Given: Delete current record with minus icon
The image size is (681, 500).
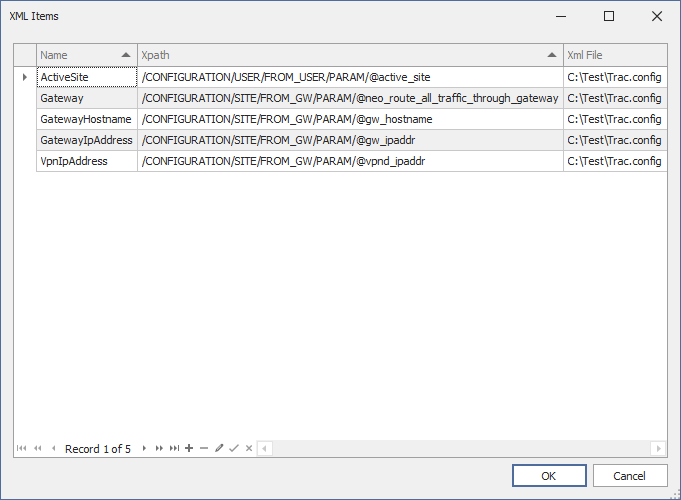Looking at the screenshot, I should 204,448.
